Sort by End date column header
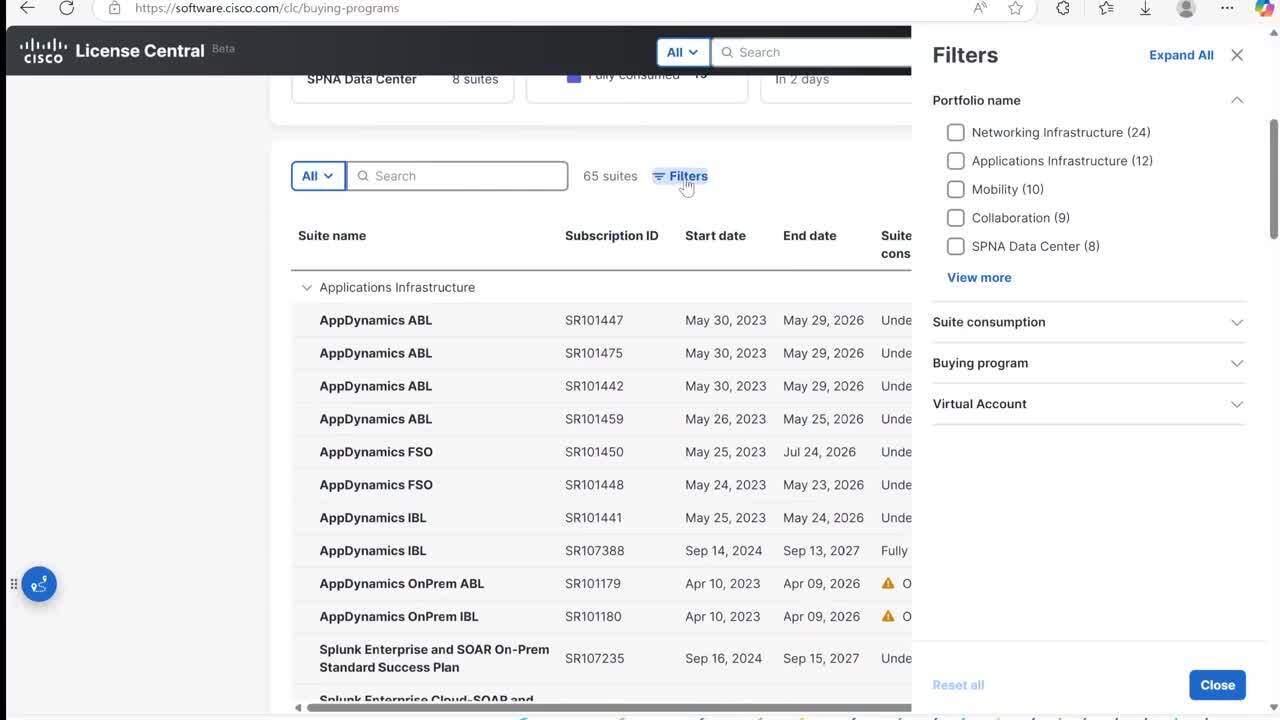The width and height of the screenshot is (1280, 720). [810, 236]
